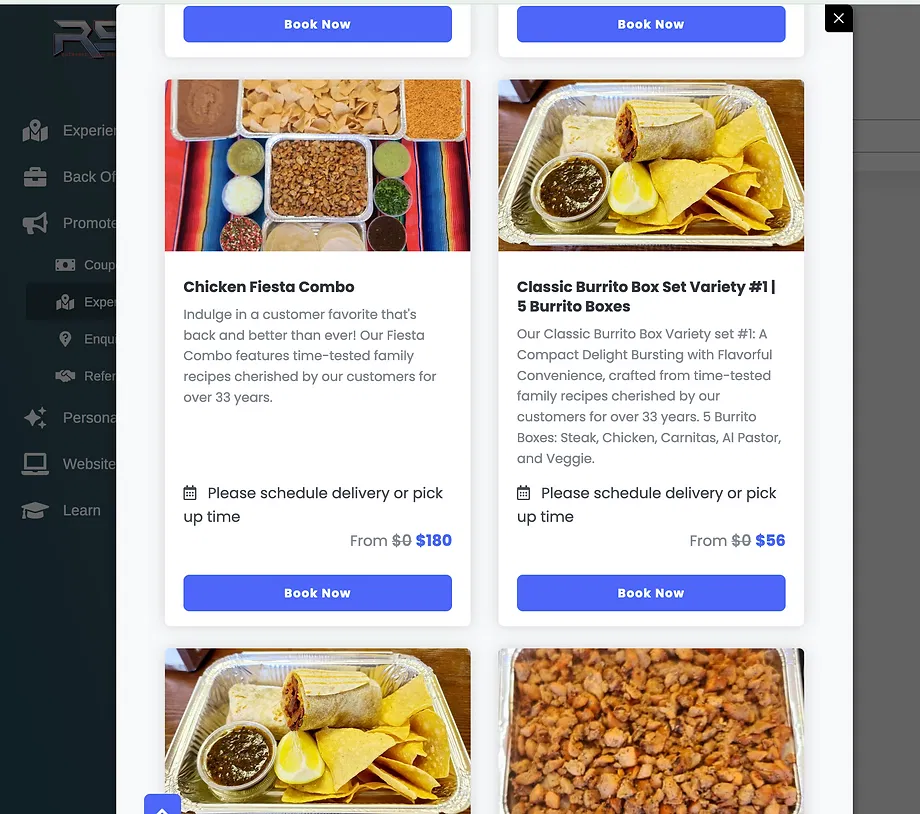This screenshot has height=814, width=920.
Task: Click the scroll-to-top arrow button
Action: [163, 805]
